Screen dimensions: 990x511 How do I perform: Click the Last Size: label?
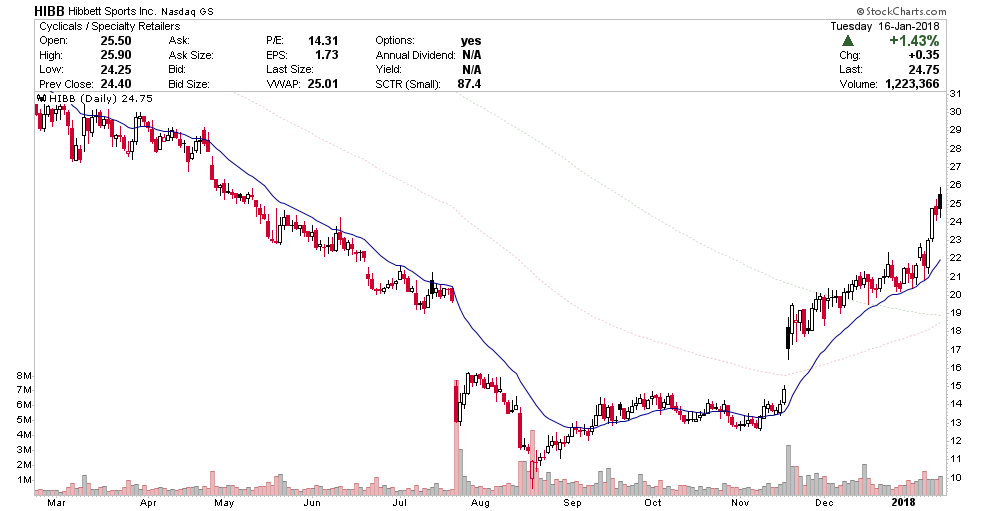point(290,69)
